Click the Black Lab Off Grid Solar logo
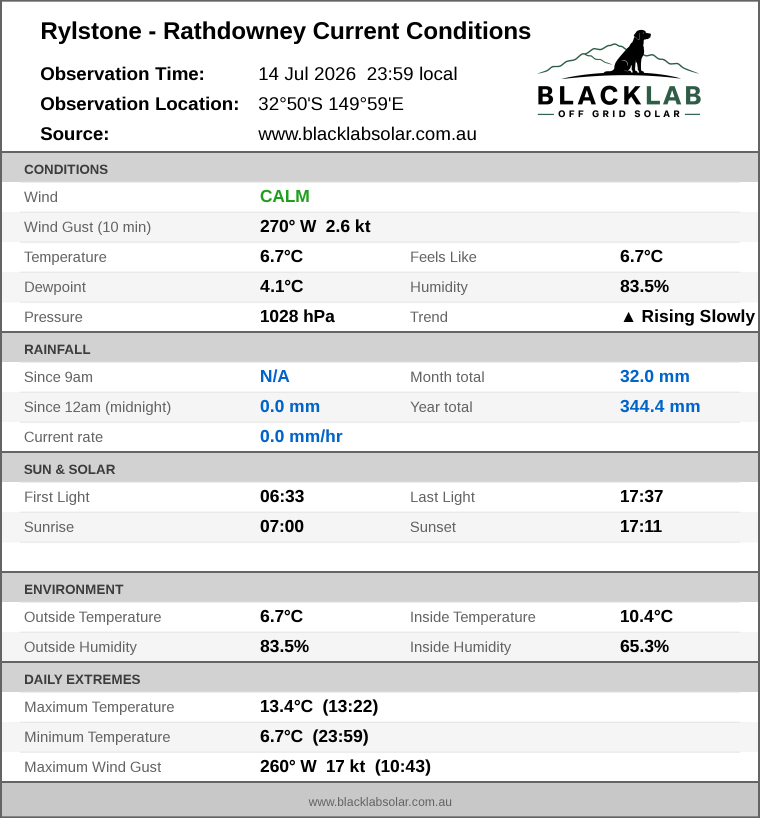 619,74
